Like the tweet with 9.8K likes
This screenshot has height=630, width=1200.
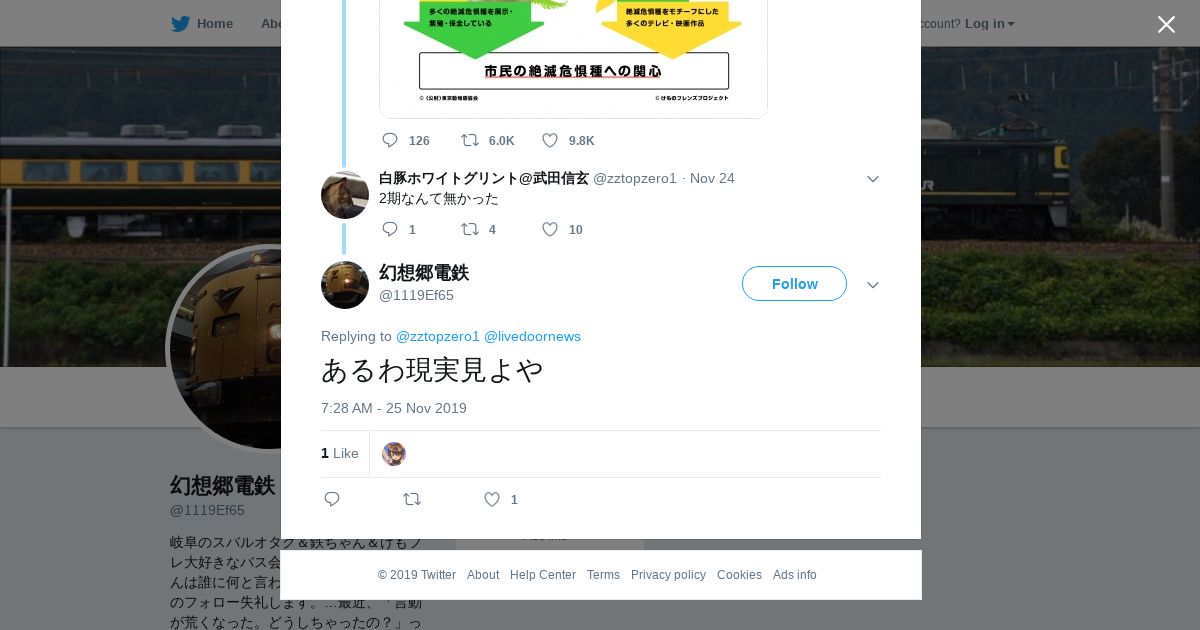click(x=550, y=140)
